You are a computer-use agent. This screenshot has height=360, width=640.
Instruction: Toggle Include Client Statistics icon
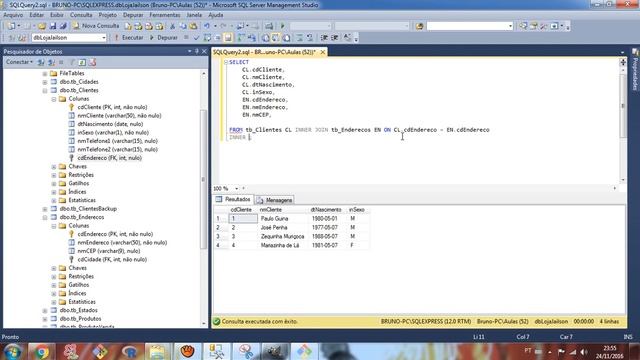(251, 38)
